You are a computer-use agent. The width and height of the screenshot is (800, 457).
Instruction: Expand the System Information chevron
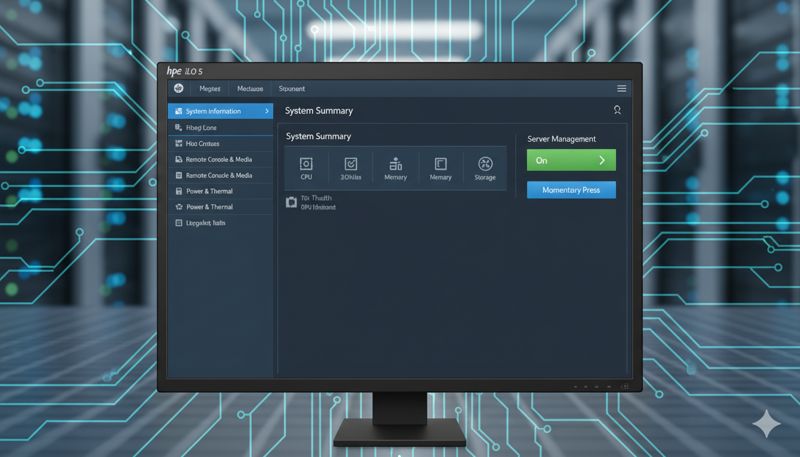[266, 111]
